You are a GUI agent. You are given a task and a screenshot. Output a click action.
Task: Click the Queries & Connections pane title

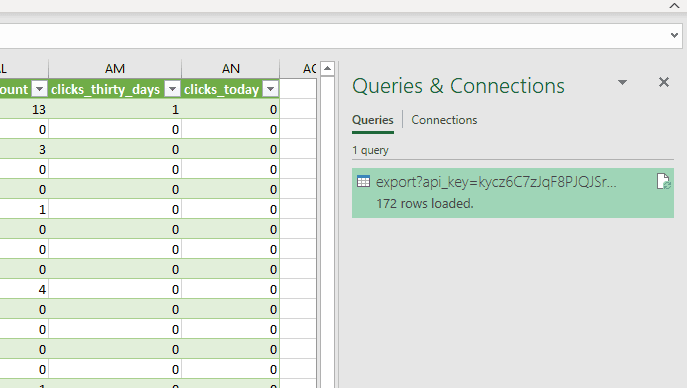tap(458, 85)
